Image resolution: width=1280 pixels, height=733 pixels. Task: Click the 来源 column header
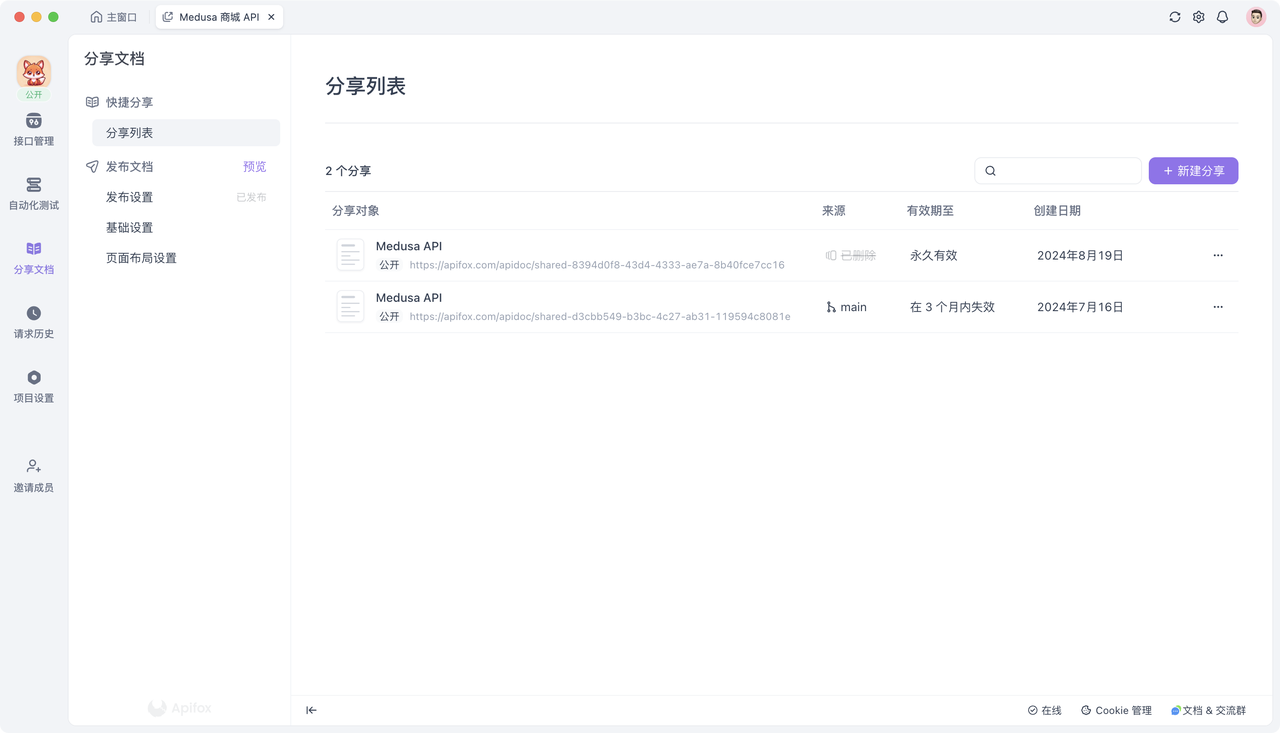(834, 211)
